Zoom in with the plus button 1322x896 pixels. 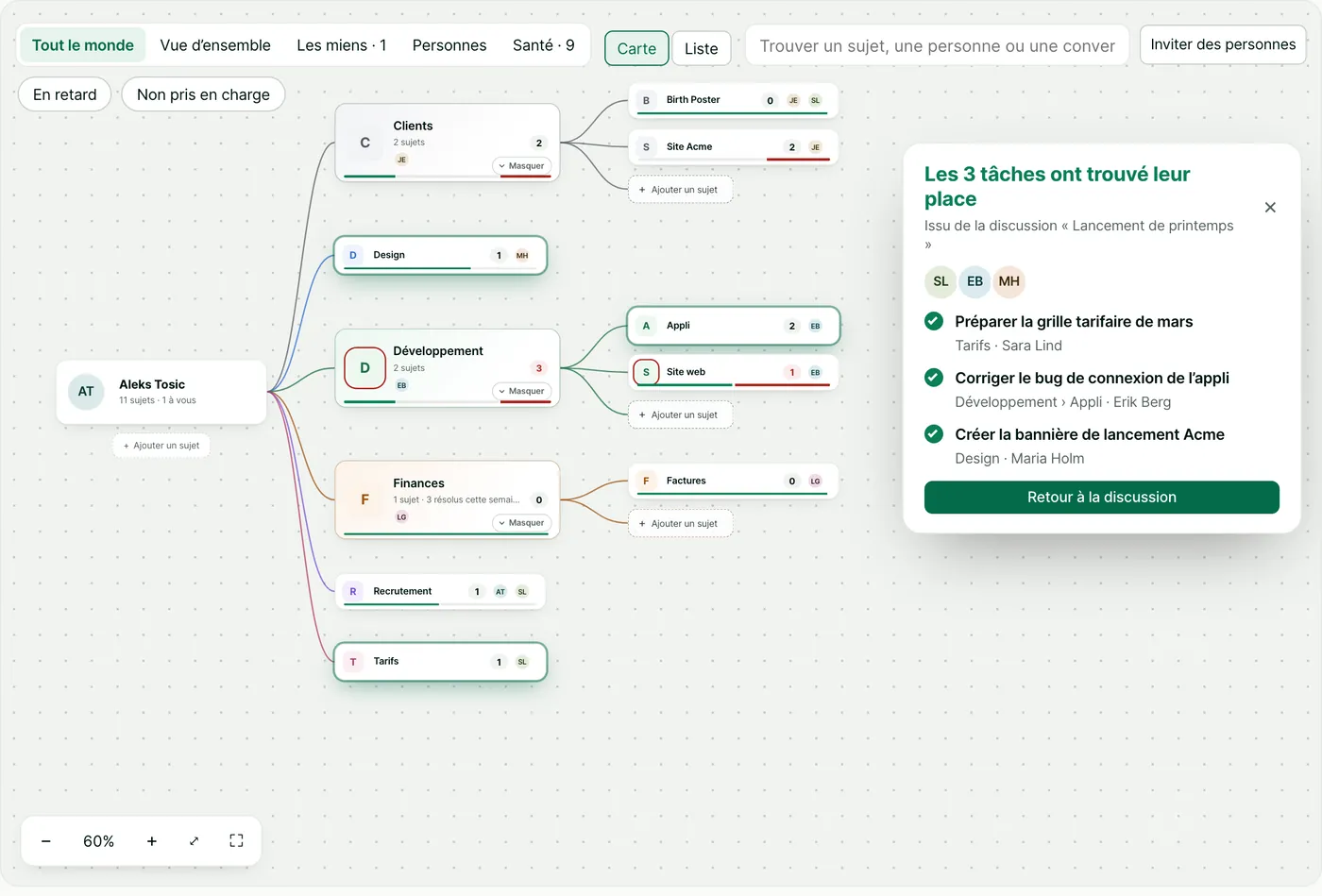coord(151,841)
